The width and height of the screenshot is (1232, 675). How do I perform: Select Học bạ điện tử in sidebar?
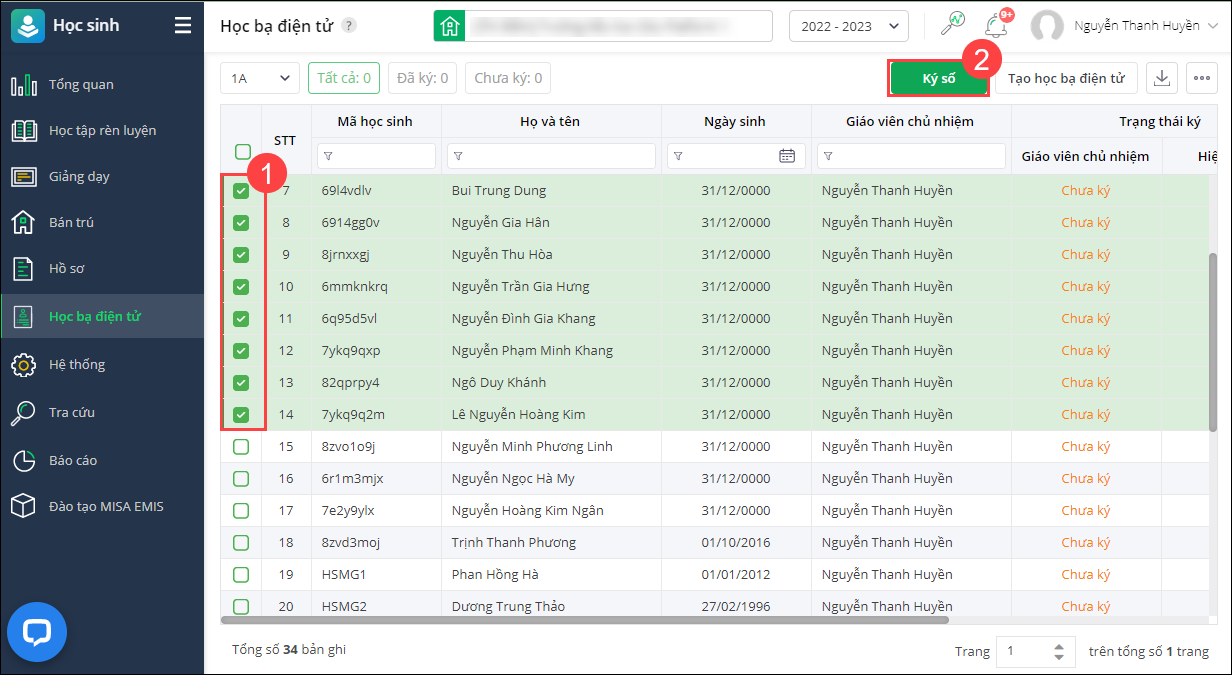(x=102, y=317)
